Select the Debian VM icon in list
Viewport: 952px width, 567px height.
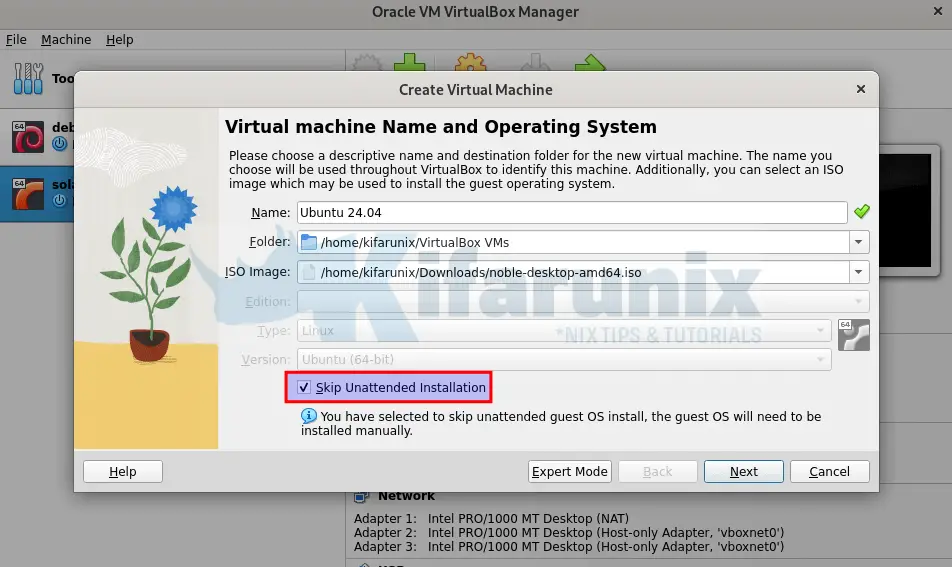[28, 136]
